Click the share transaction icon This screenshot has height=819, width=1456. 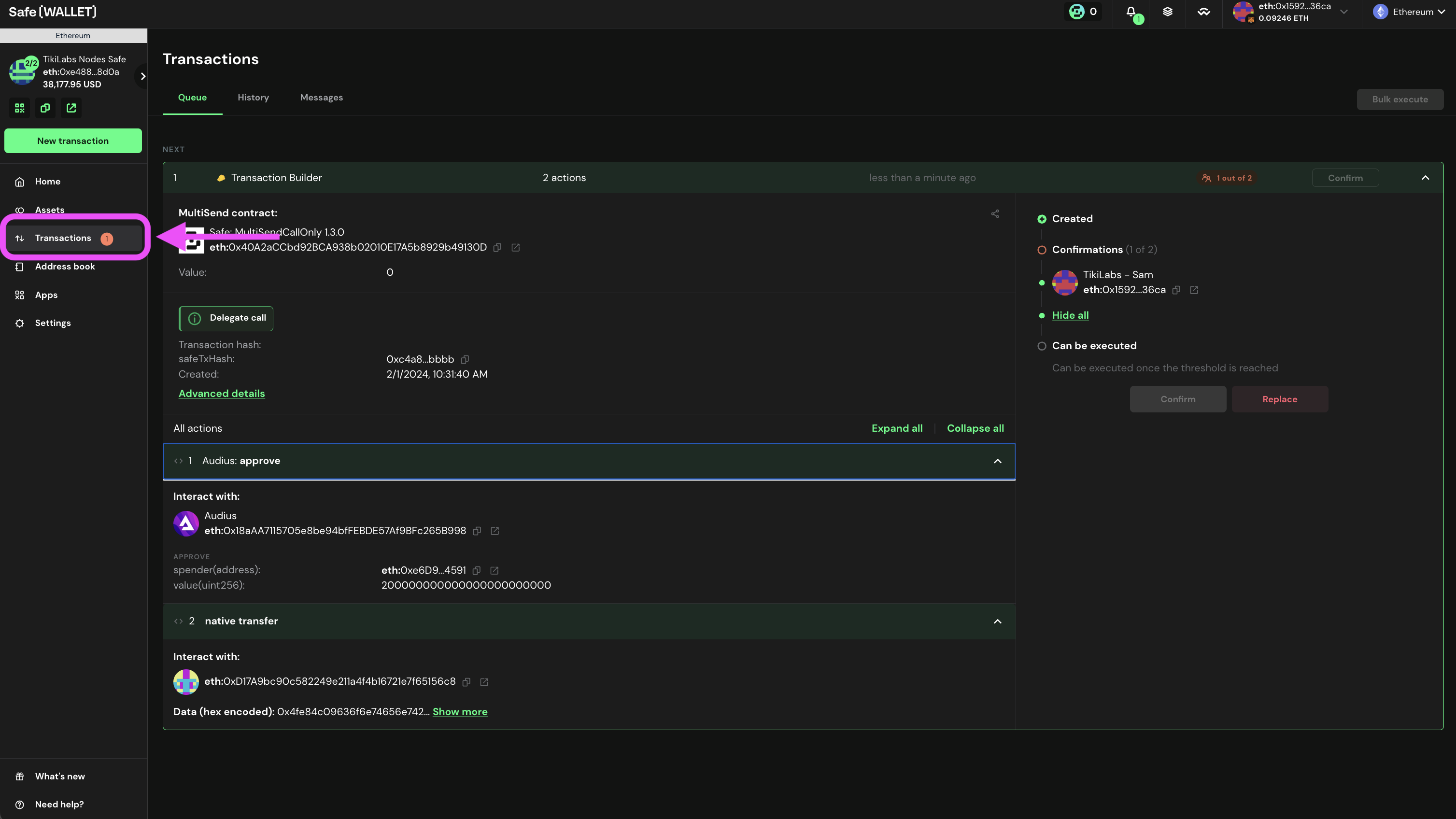[x=995, y=213]
